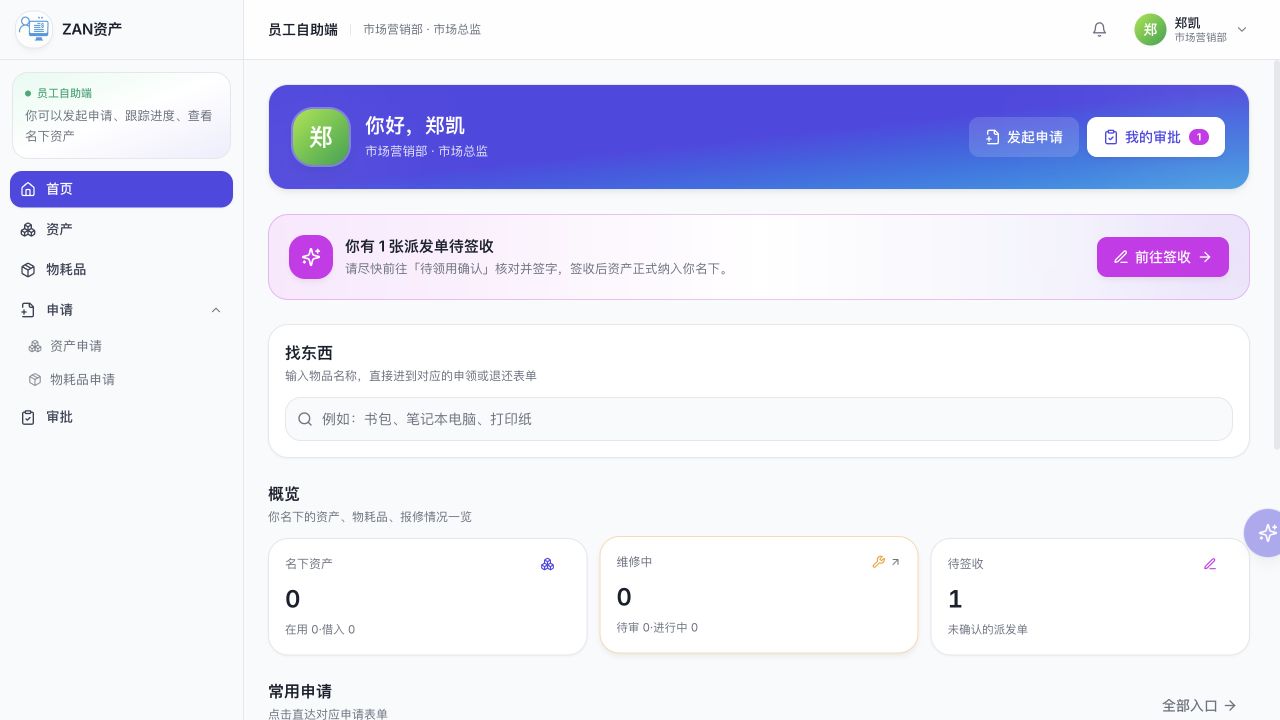Click the 市场营销部 · 市场总监 header breadcrumb
The image size is (1280, 720).
point(422,30)
